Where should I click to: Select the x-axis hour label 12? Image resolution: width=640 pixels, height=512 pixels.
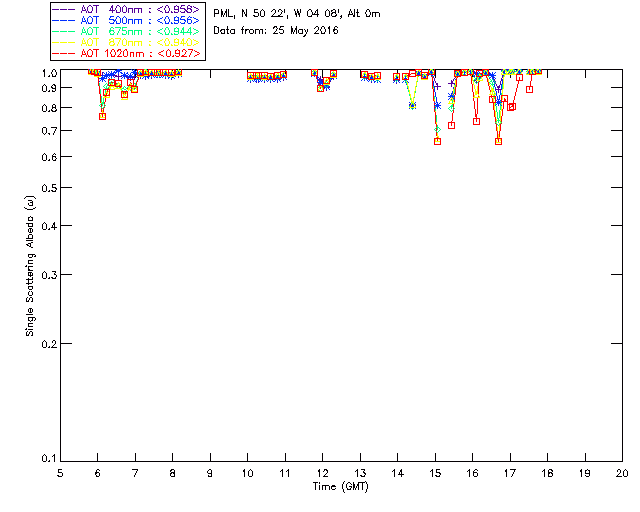322,473
